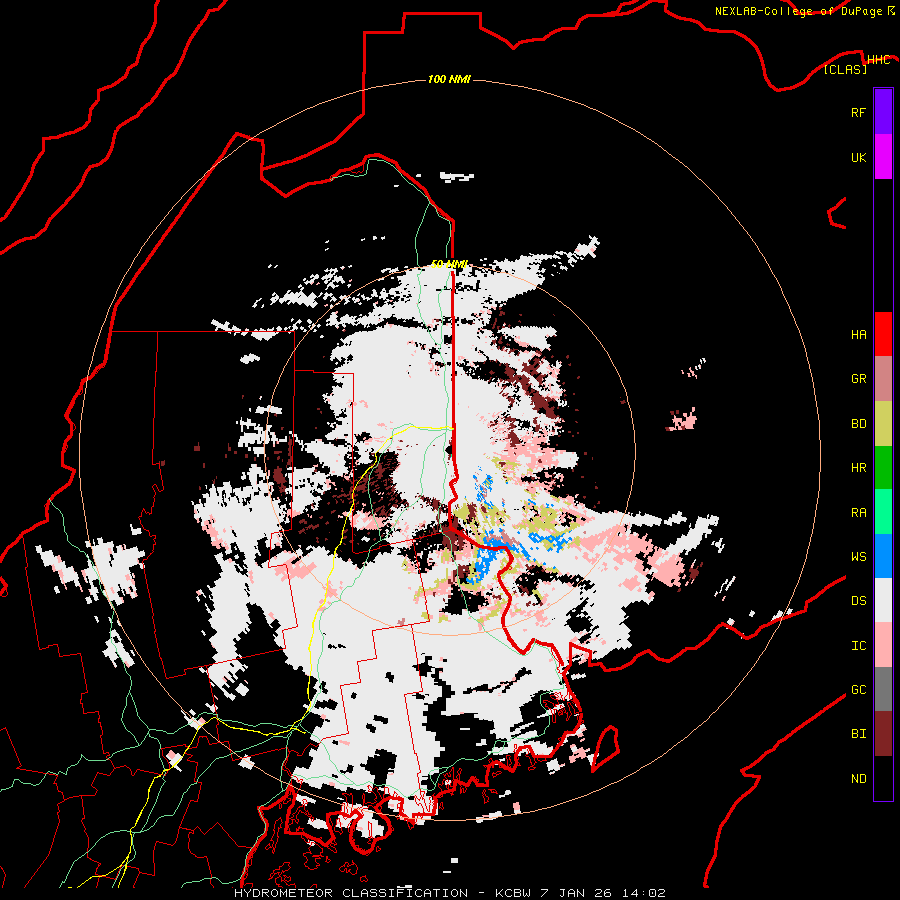Click the UK legend label
The image size is (900, 900).
tap(858, 157)
